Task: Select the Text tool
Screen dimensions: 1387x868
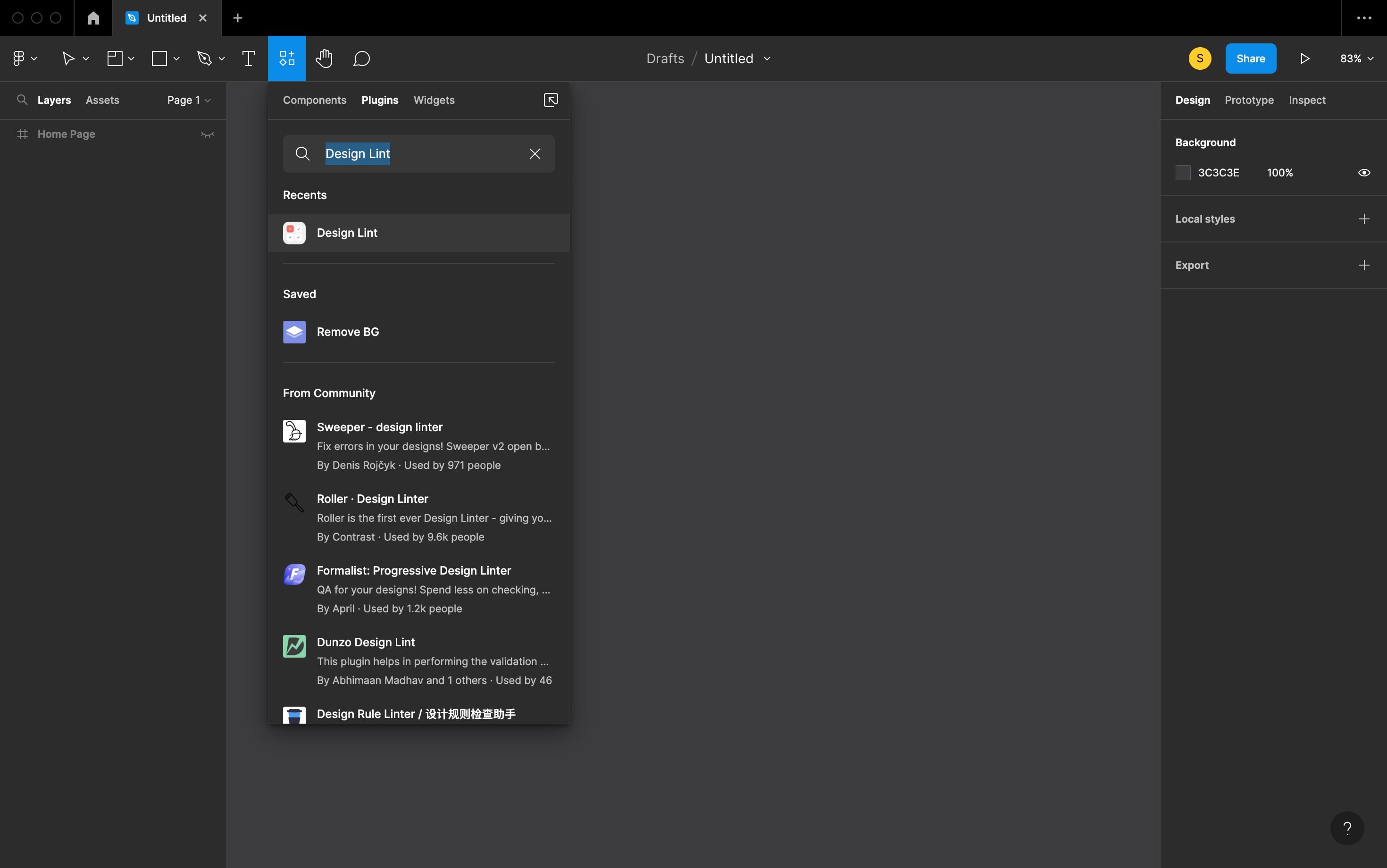Action: pos(248,58)
